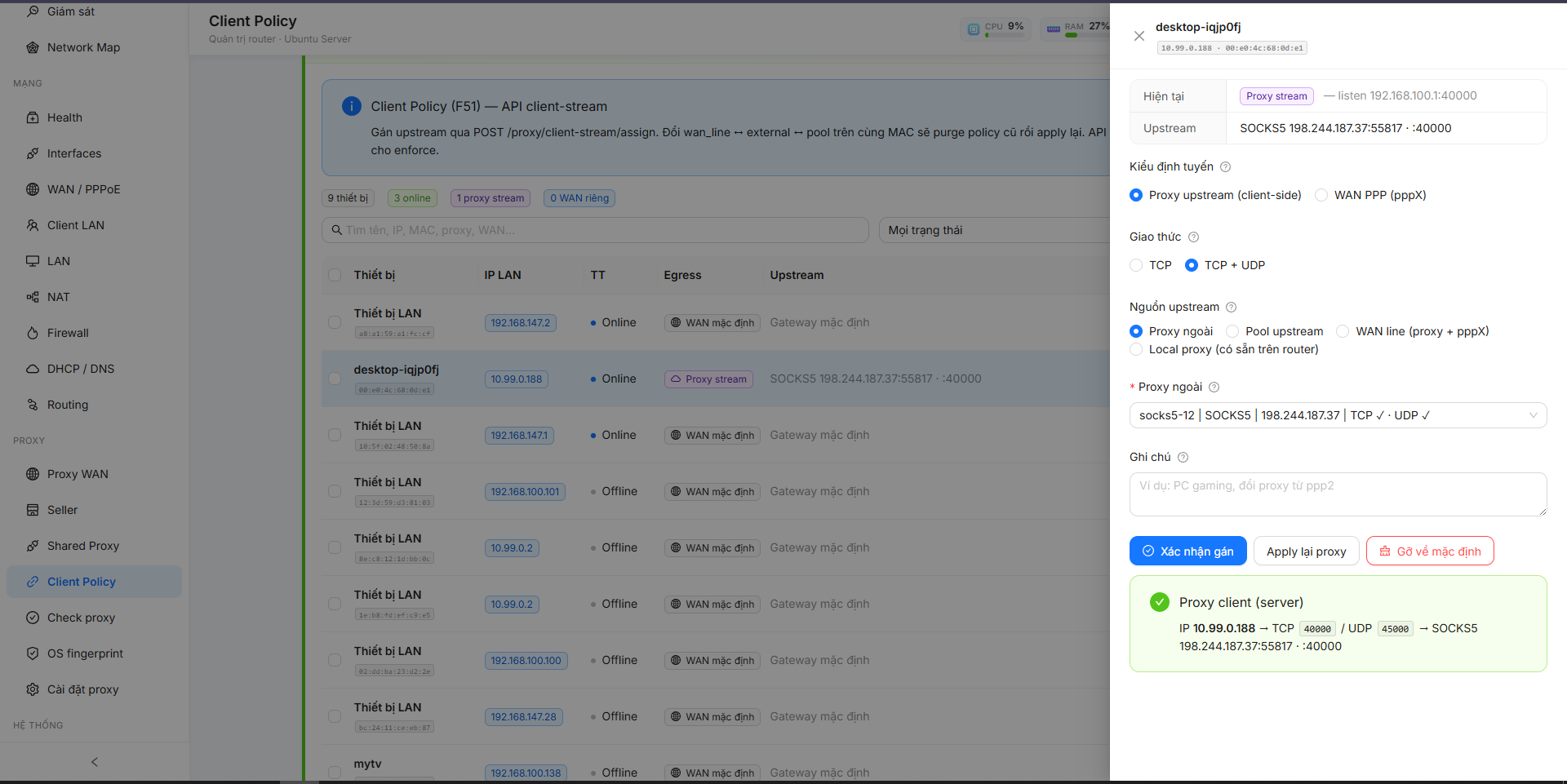Go to Firewall menu item
The image size is (1567, 784).
tap(94, 333)
